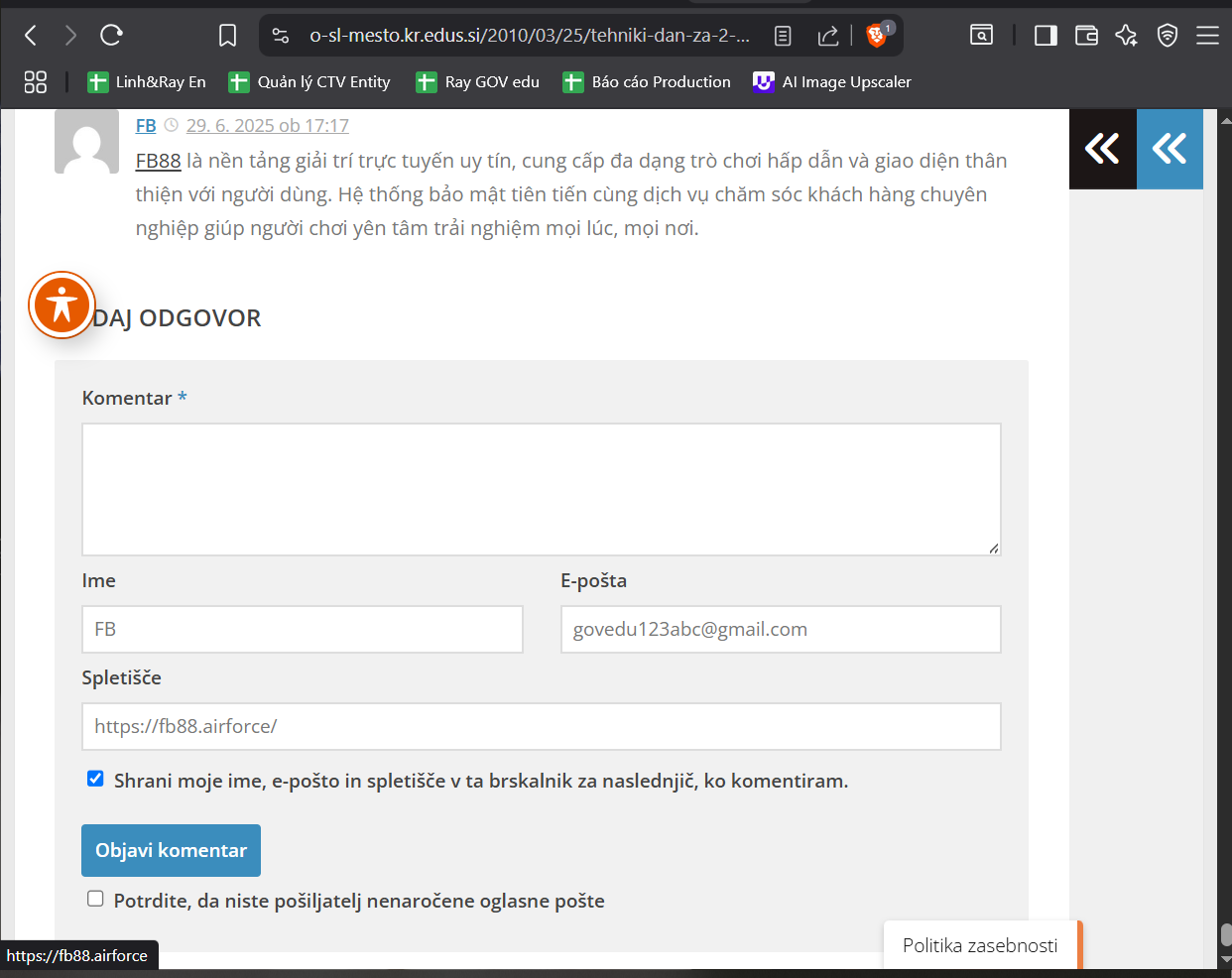Open Leo AI sparkle icon

1127,36
